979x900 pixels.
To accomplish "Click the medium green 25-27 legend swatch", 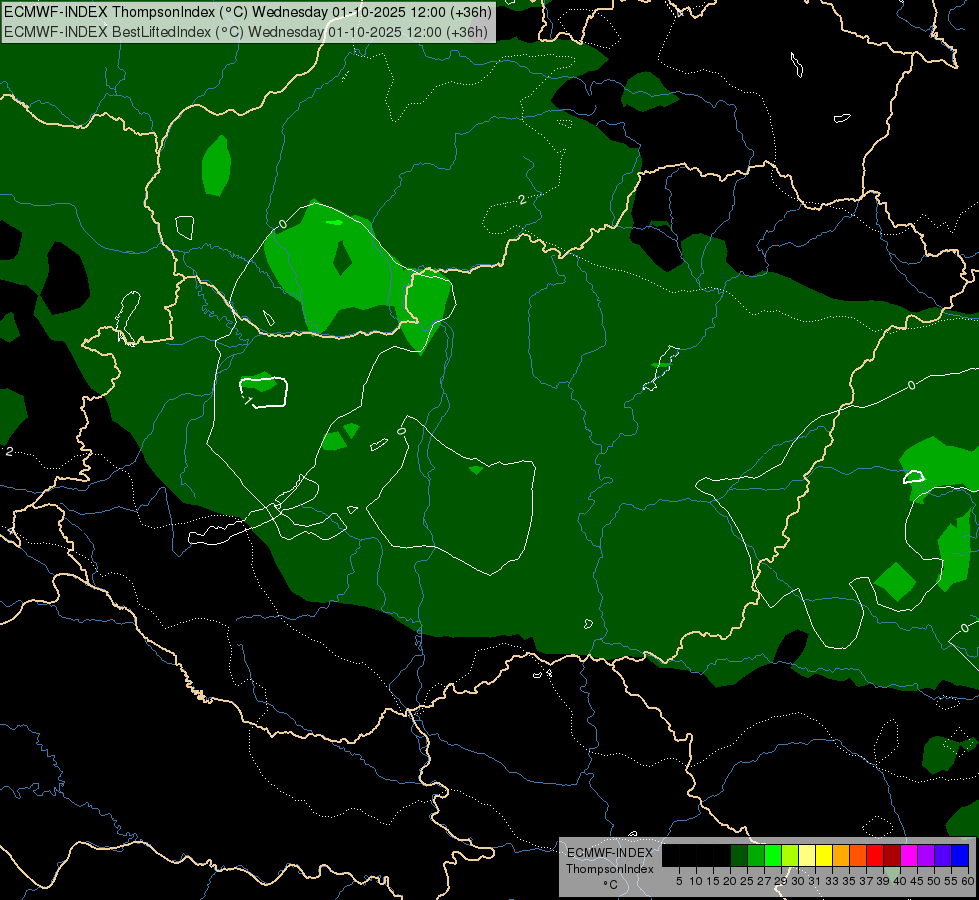I will click(x=756, y=855).
